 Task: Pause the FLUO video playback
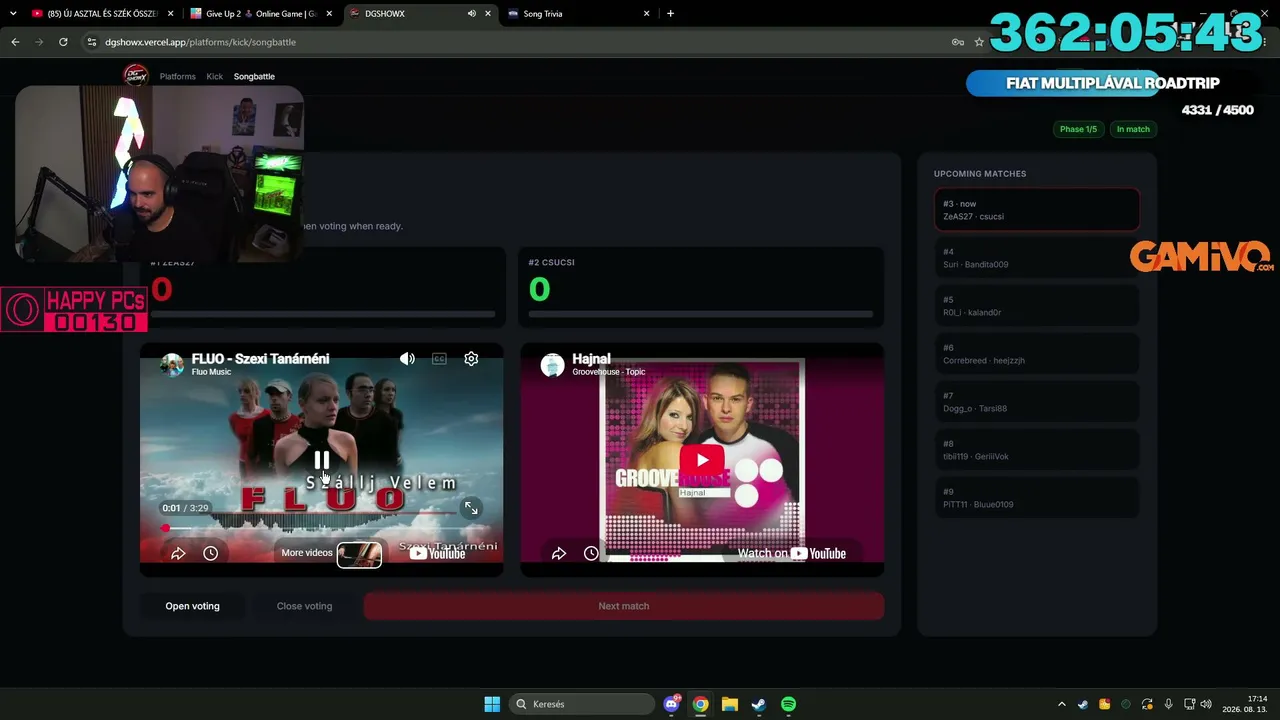coord(321,460)
